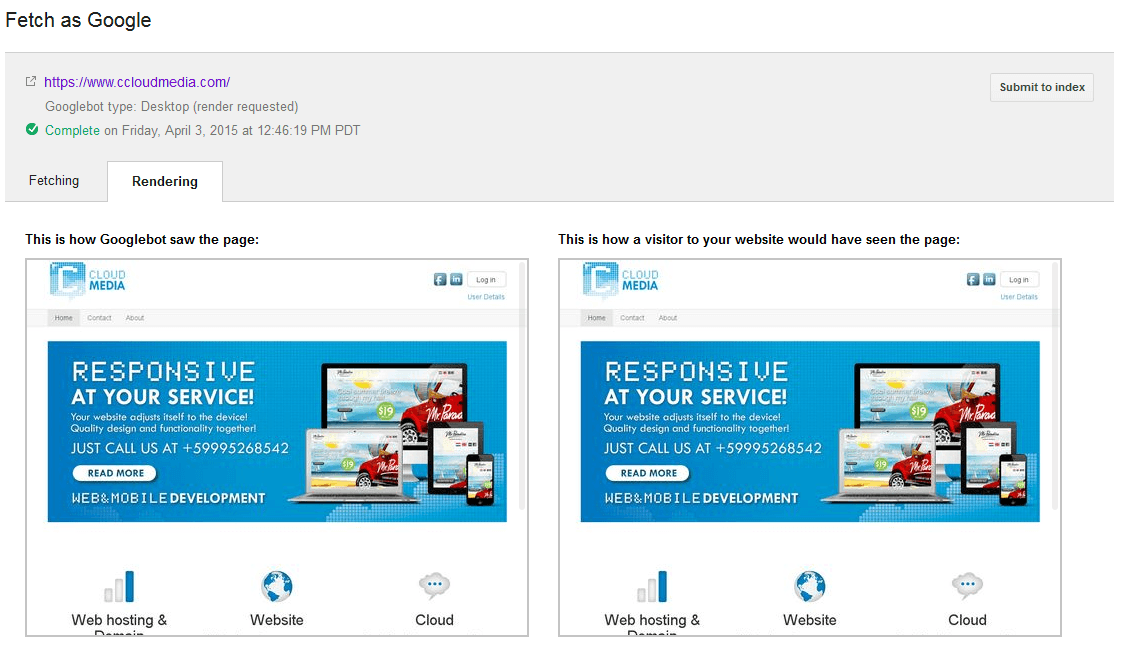Select Home menu in visitor preview
The height and width of the screenshot is (652, 1122).
[x=597, y=318]
